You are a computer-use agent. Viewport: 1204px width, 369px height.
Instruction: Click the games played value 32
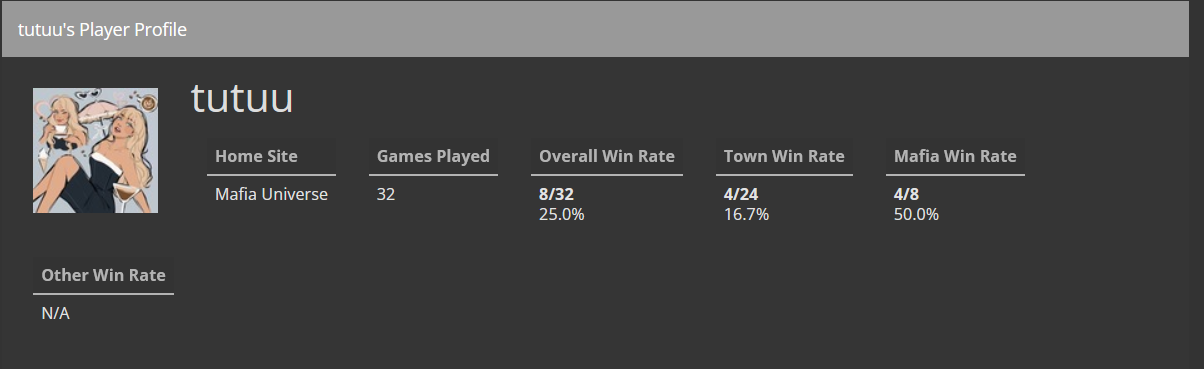click(386, 194)
